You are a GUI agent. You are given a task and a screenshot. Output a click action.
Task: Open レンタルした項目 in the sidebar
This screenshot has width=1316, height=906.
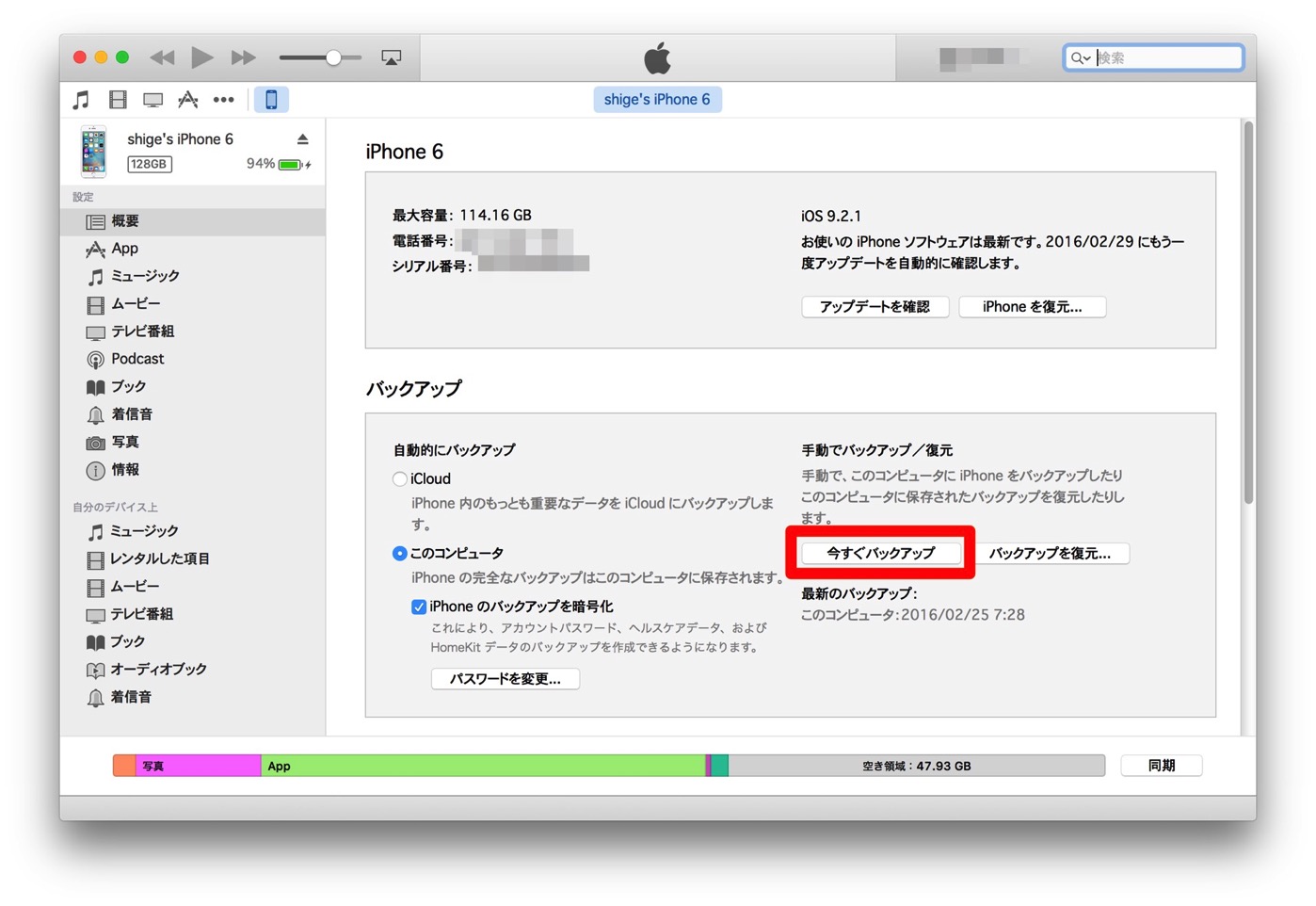pos(193,558)
